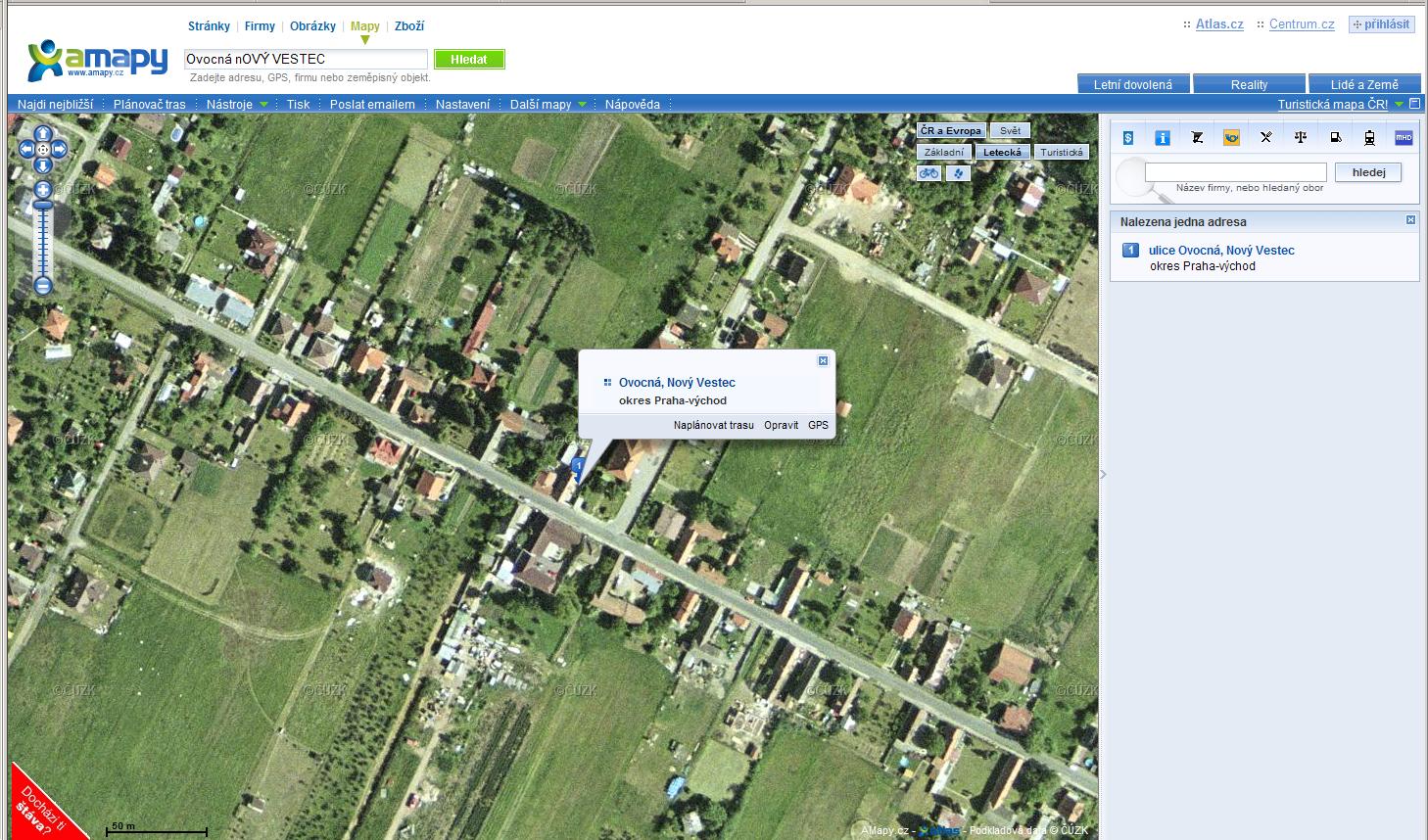Image resolution: width=1428 pixels, height=840 pixels.
Task: Click the zoom in plus button
Action: pos(43,188)
